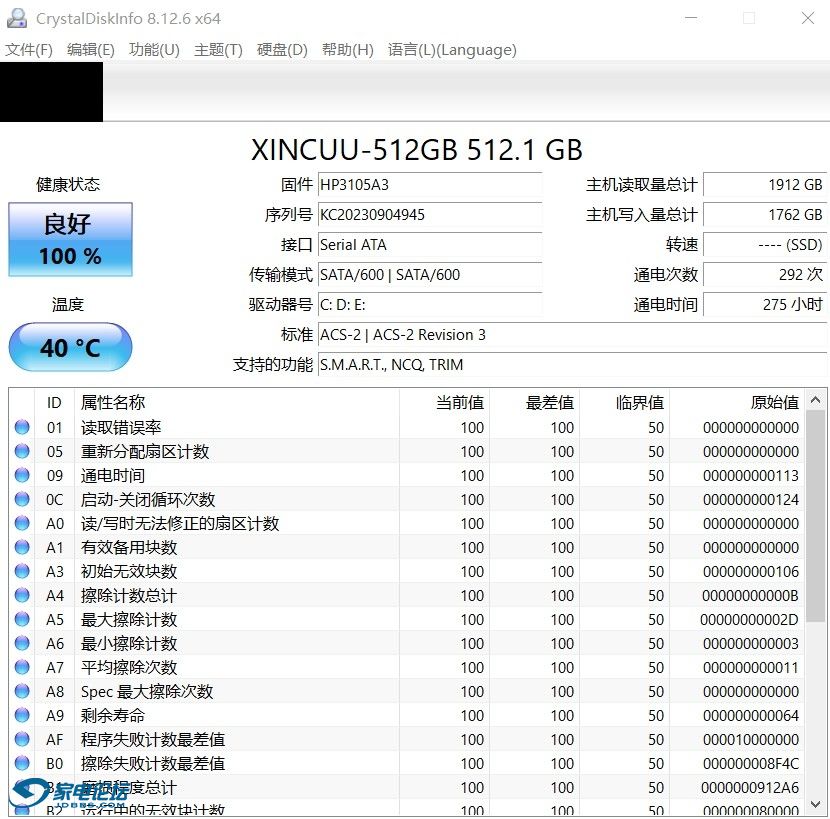830x819 pixels.
Task: Click the 良好 100 % health status button
Action: 70,239
